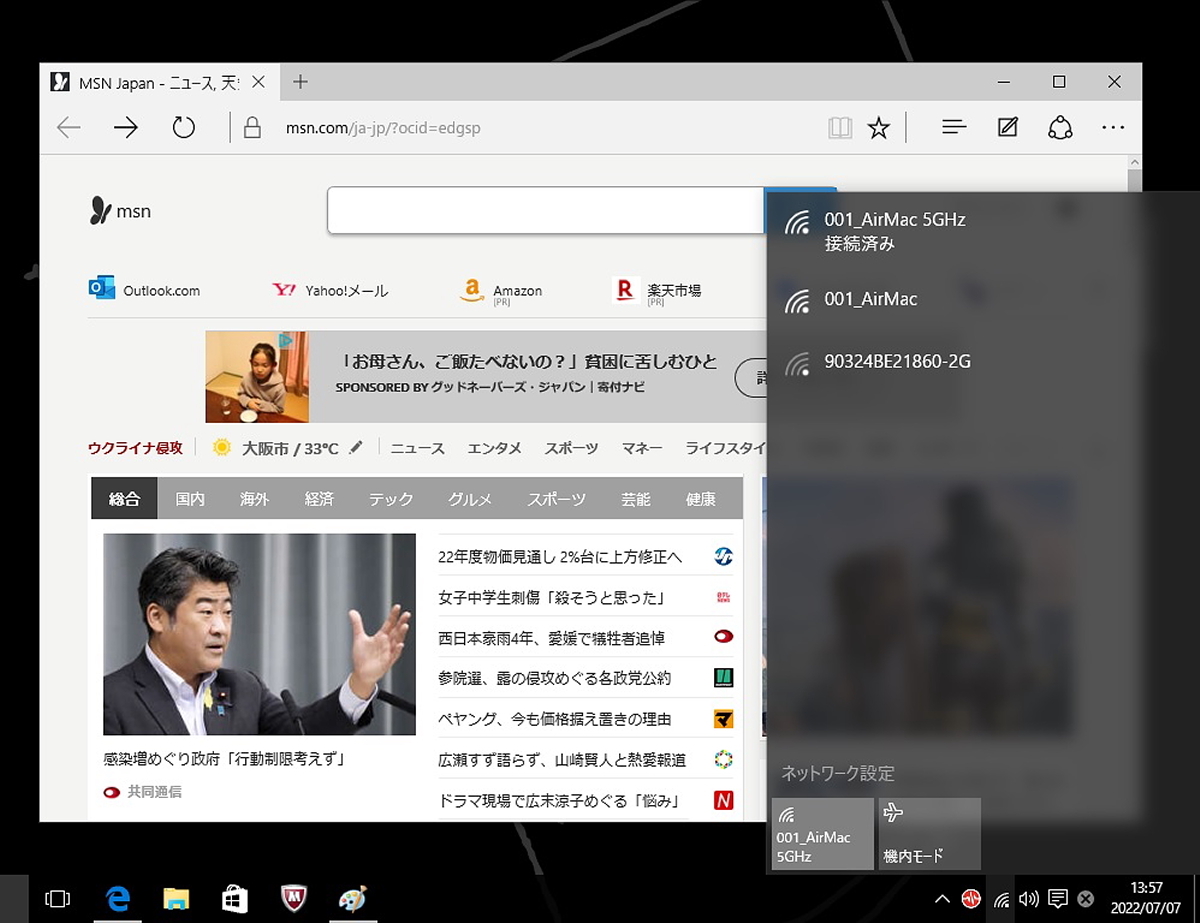
Task: Open headline 西日本豪雨4年、愛媛で犠牲者追悼
Action: 552,637
